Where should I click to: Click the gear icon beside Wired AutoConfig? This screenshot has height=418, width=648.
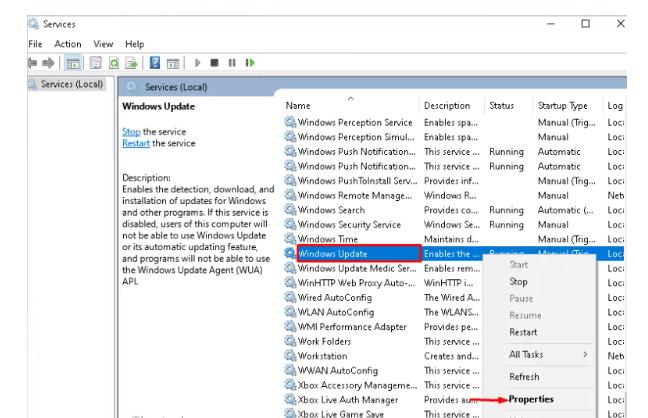point(290,297)
